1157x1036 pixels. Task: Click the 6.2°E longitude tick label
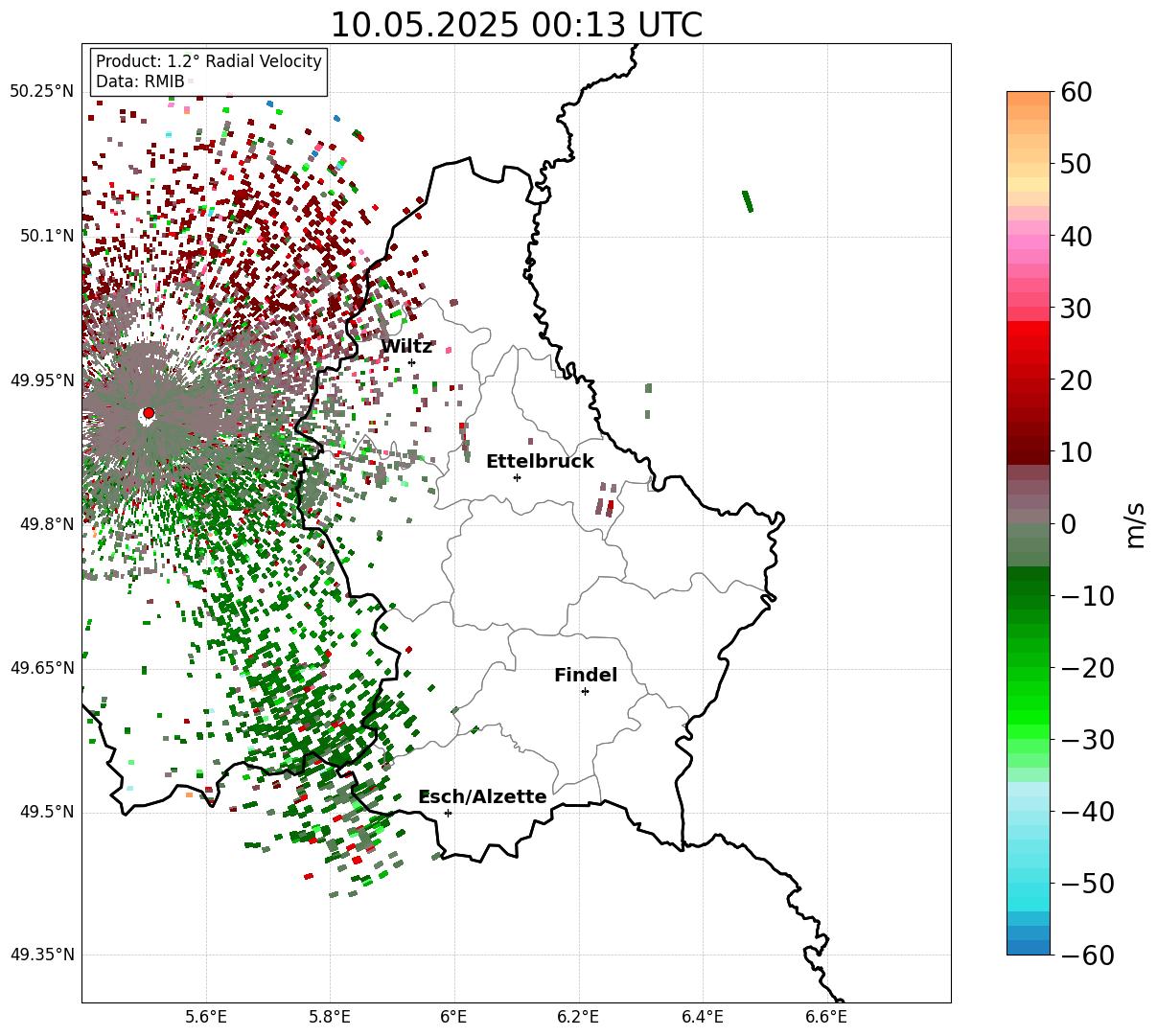578,1017
